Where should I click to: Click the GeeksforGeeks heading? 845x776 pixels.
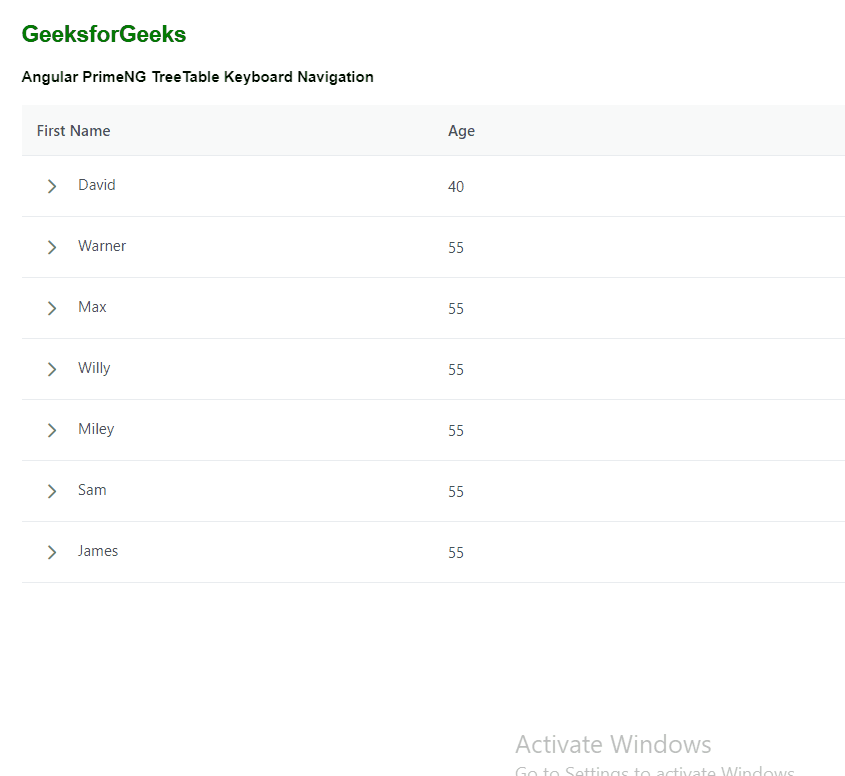click(104, 35)
